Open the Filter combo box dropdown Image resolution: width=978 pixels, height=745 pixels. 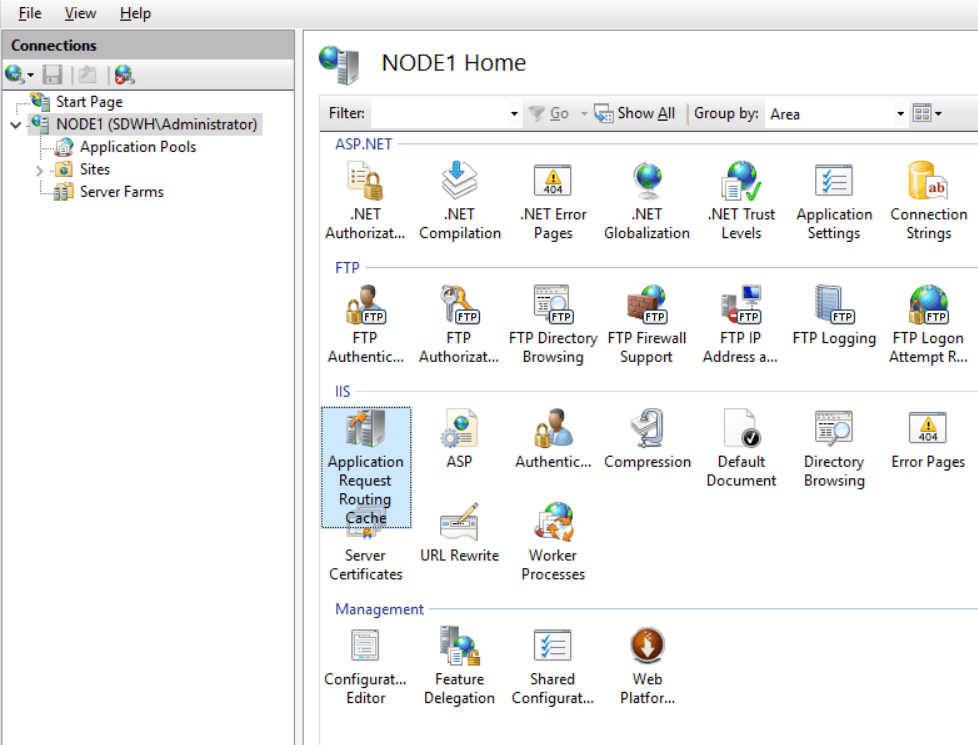[513, 114]
